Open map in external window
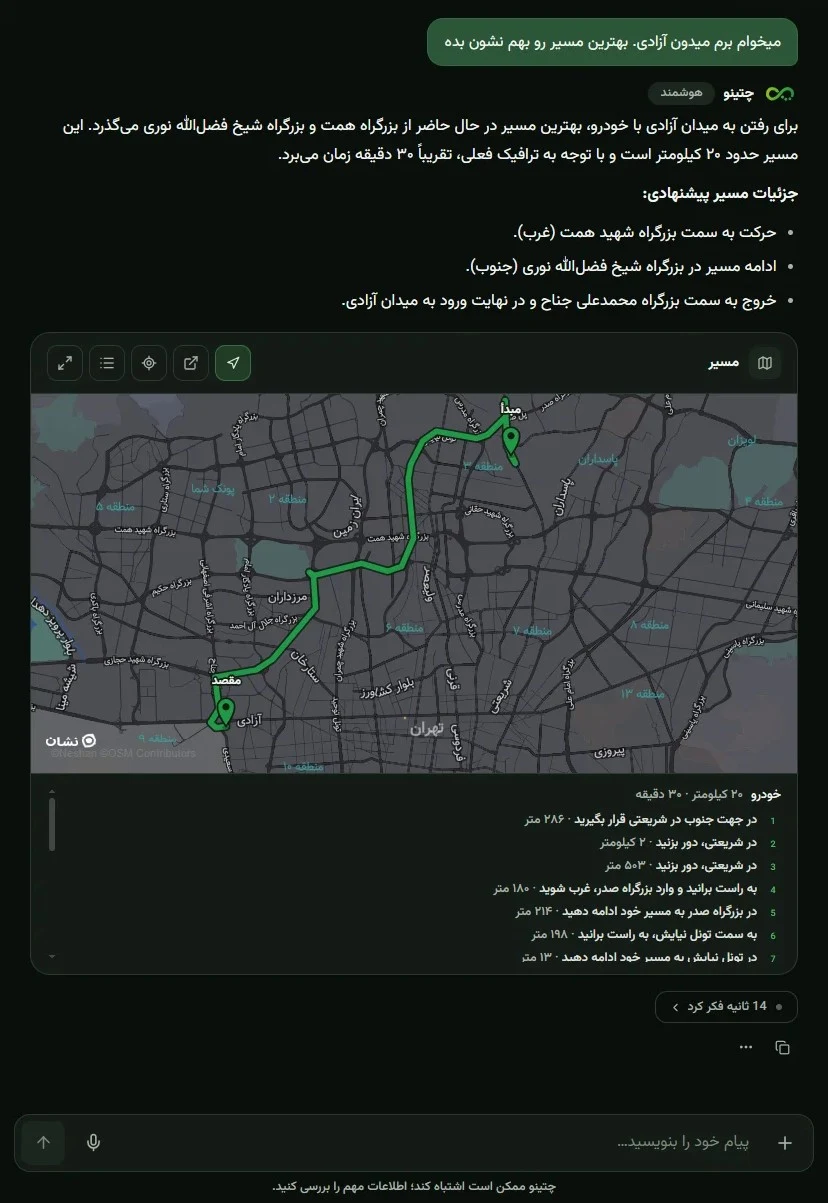828x1203 pixels. (x=191, y=363)
